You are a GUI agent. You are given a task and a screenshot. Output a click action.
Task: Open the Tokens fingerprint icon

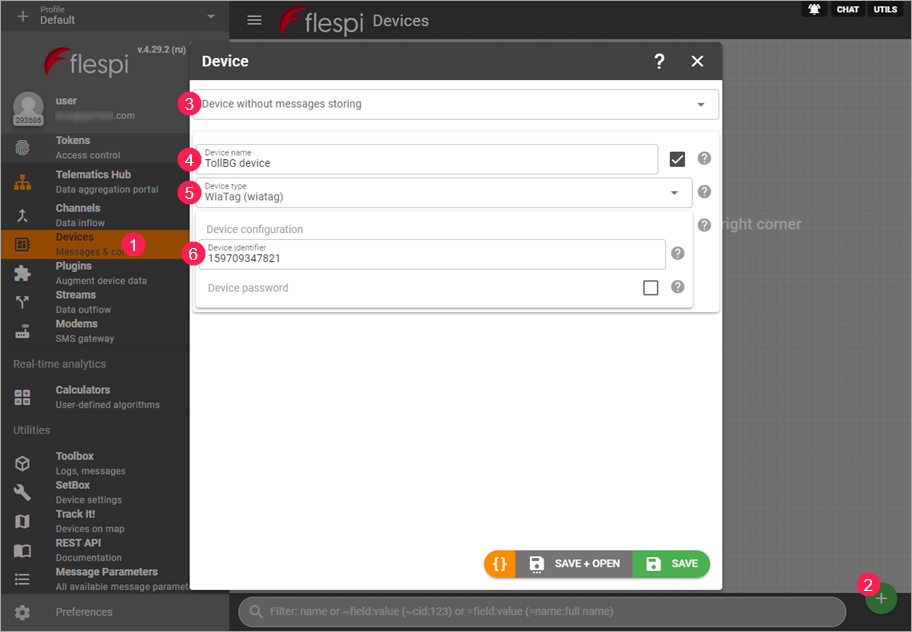[23, 148]
